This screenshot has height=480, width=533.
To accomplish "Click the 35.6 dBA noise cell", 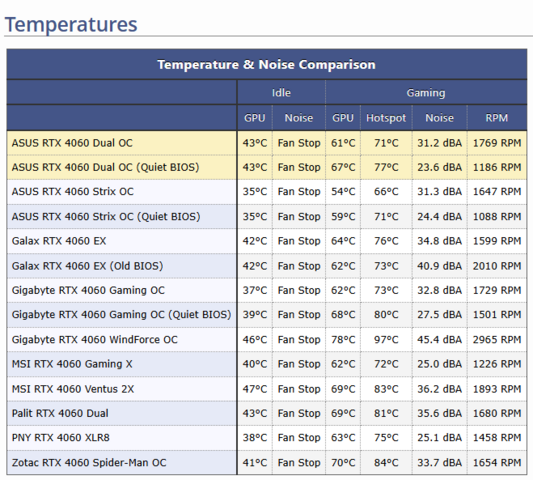I will [x=440, y=413].
